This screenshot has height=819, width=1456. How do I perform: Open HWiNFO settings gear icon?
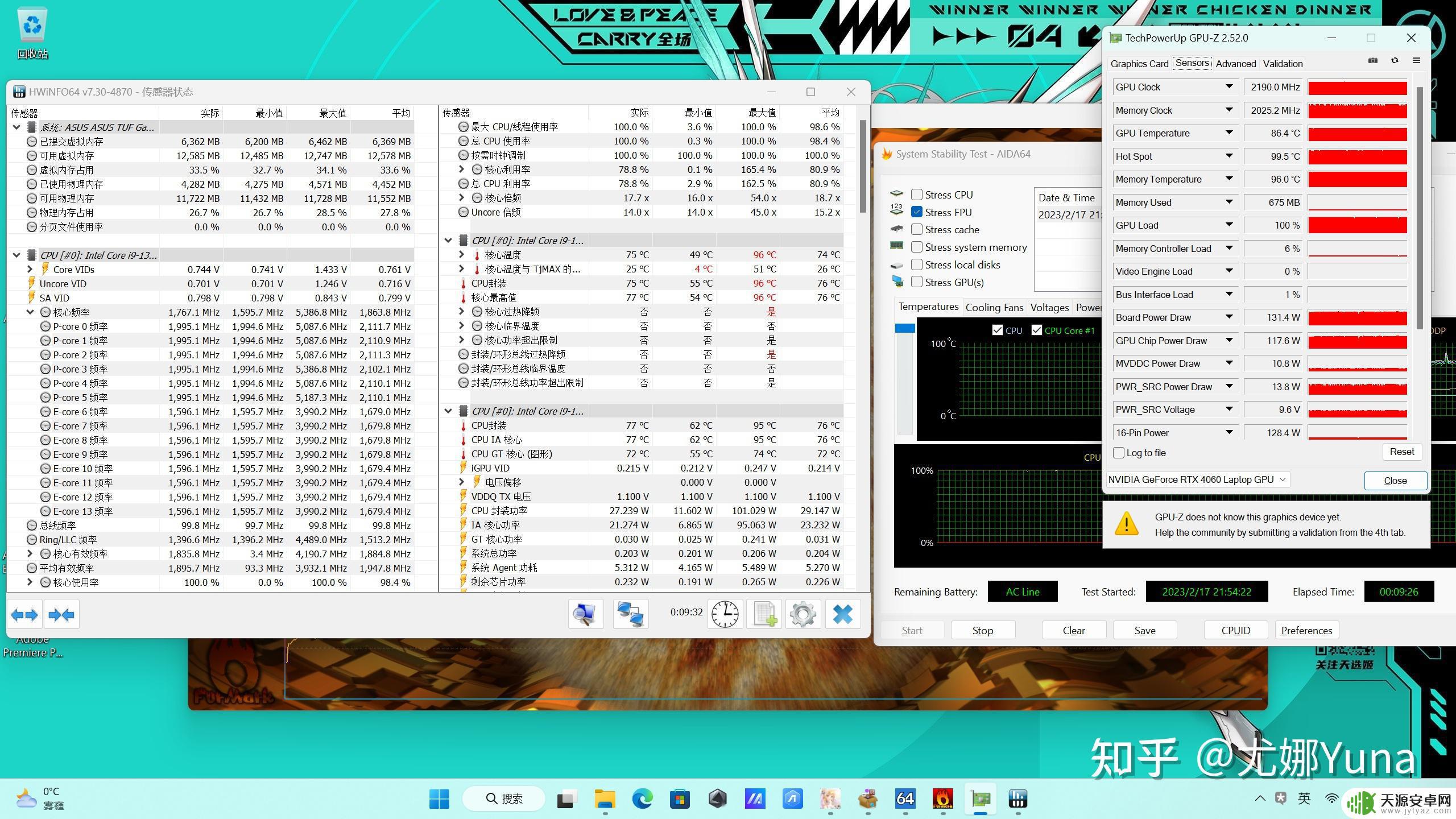803,614
